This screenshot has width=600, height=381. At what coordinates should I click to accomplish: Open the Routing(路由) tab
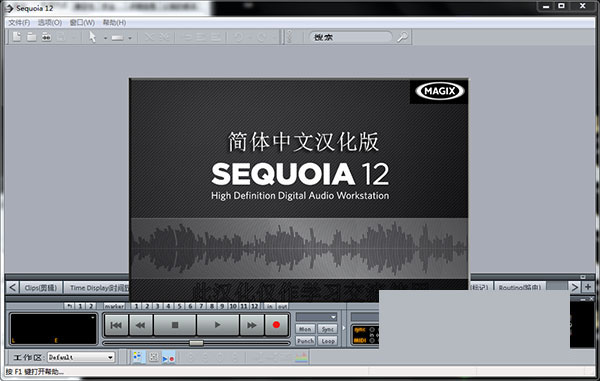[x=519, y=287]
